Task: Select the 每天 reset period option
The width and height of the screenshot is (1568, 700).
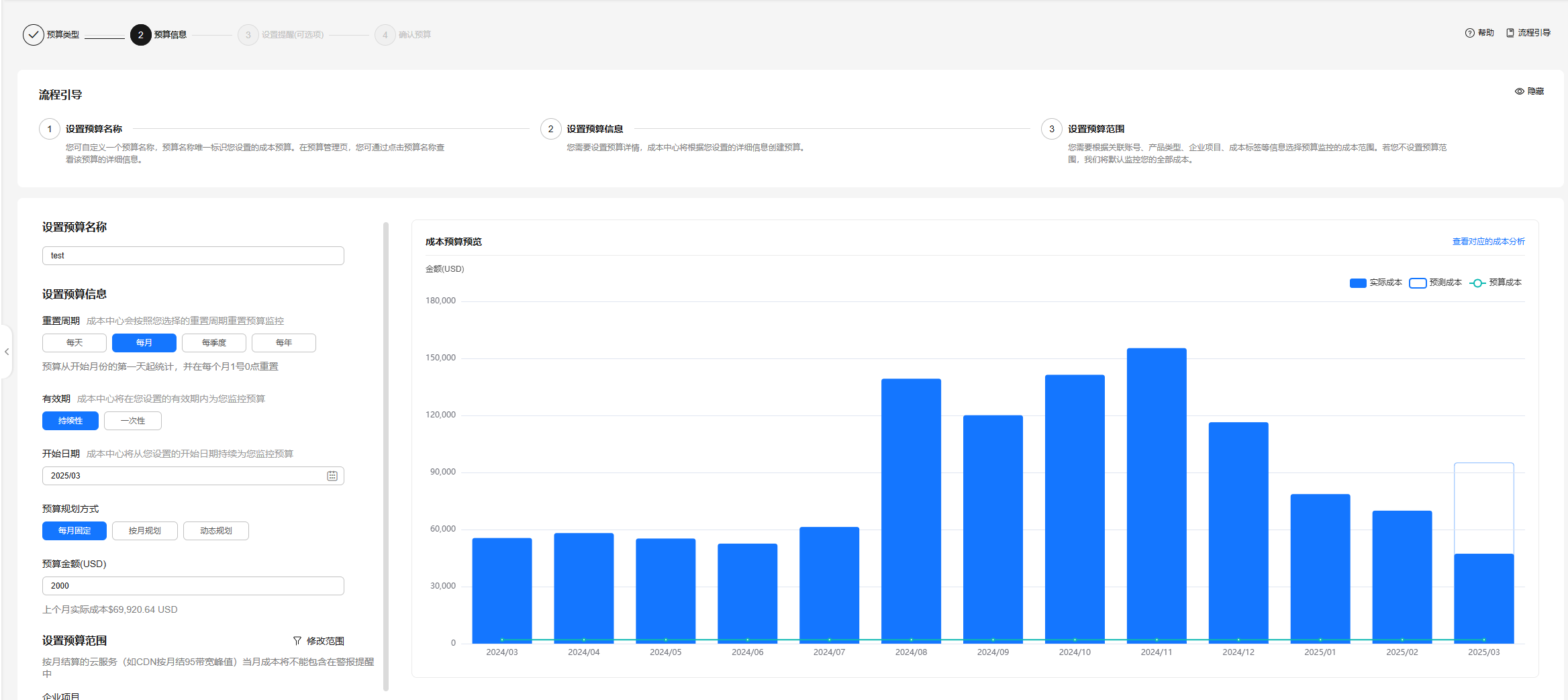Action: click(75, 343)
